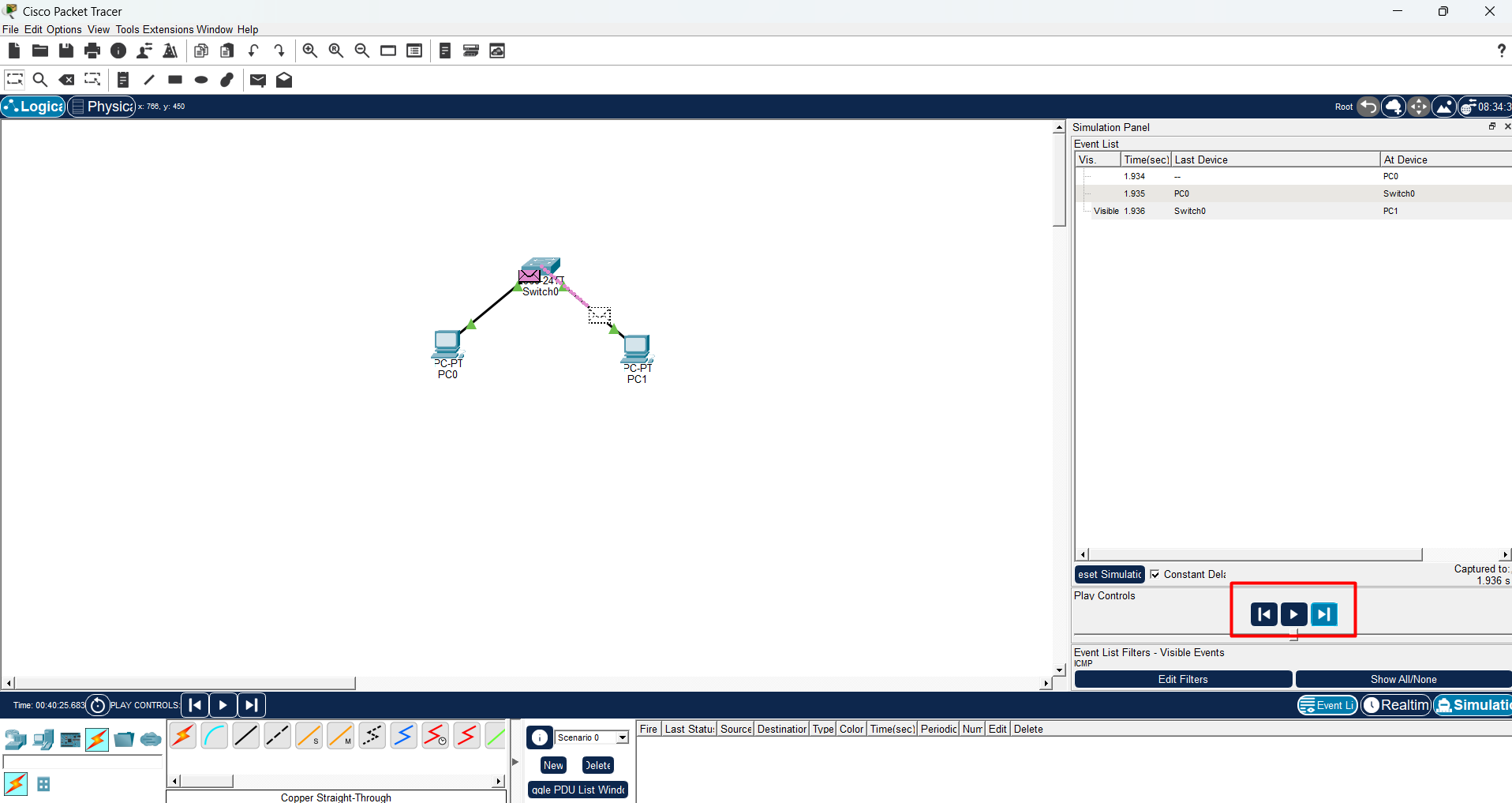This screenshot has width=1512, height=803.
Task: Click the Undo arrow icon
Action: 253,51
